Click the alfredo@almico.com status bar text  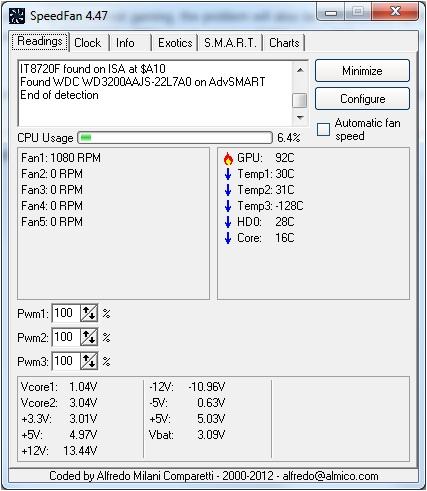330,476
